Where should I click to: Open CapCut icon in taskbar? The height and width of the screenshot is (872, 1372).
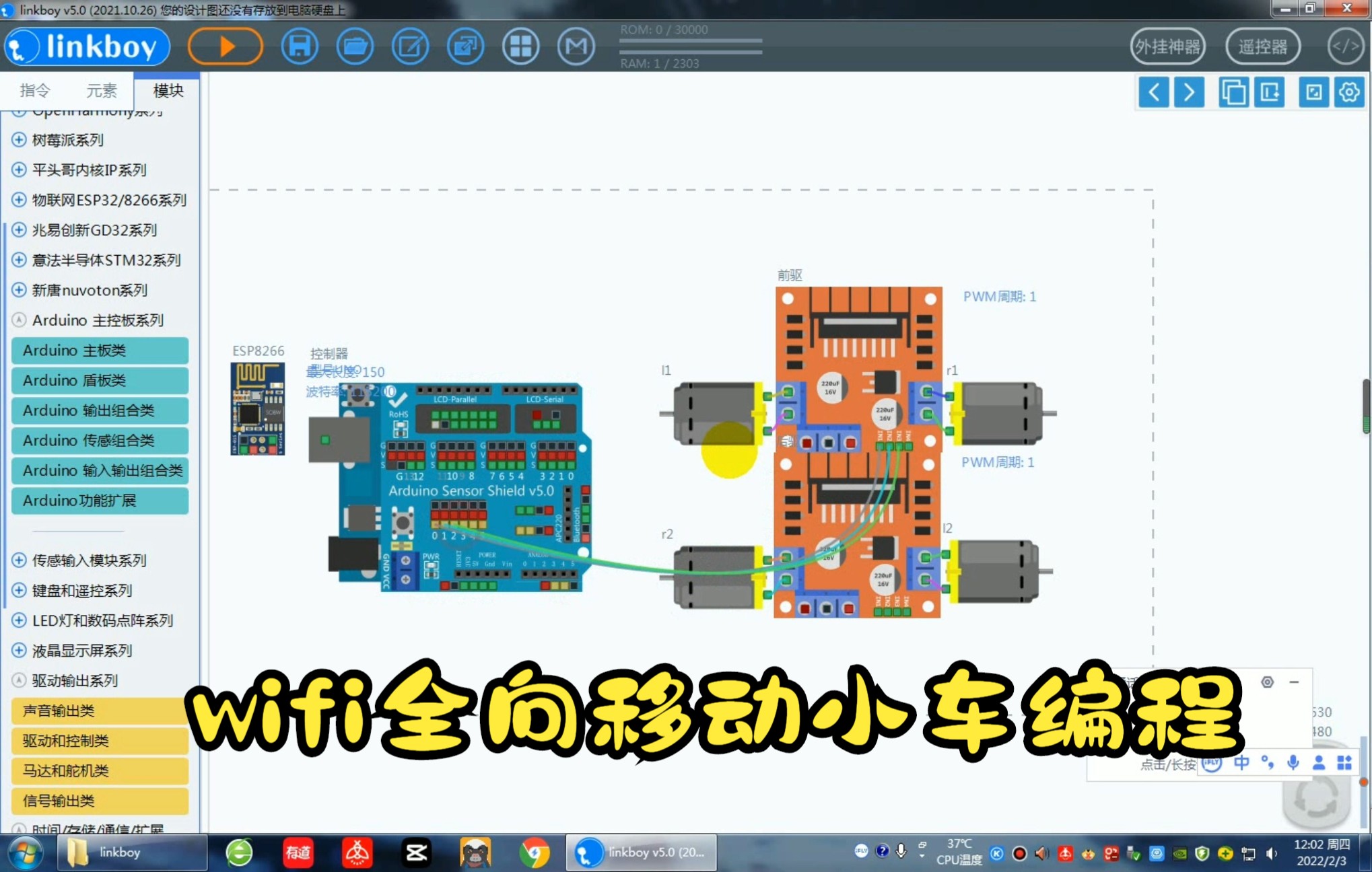416,853
